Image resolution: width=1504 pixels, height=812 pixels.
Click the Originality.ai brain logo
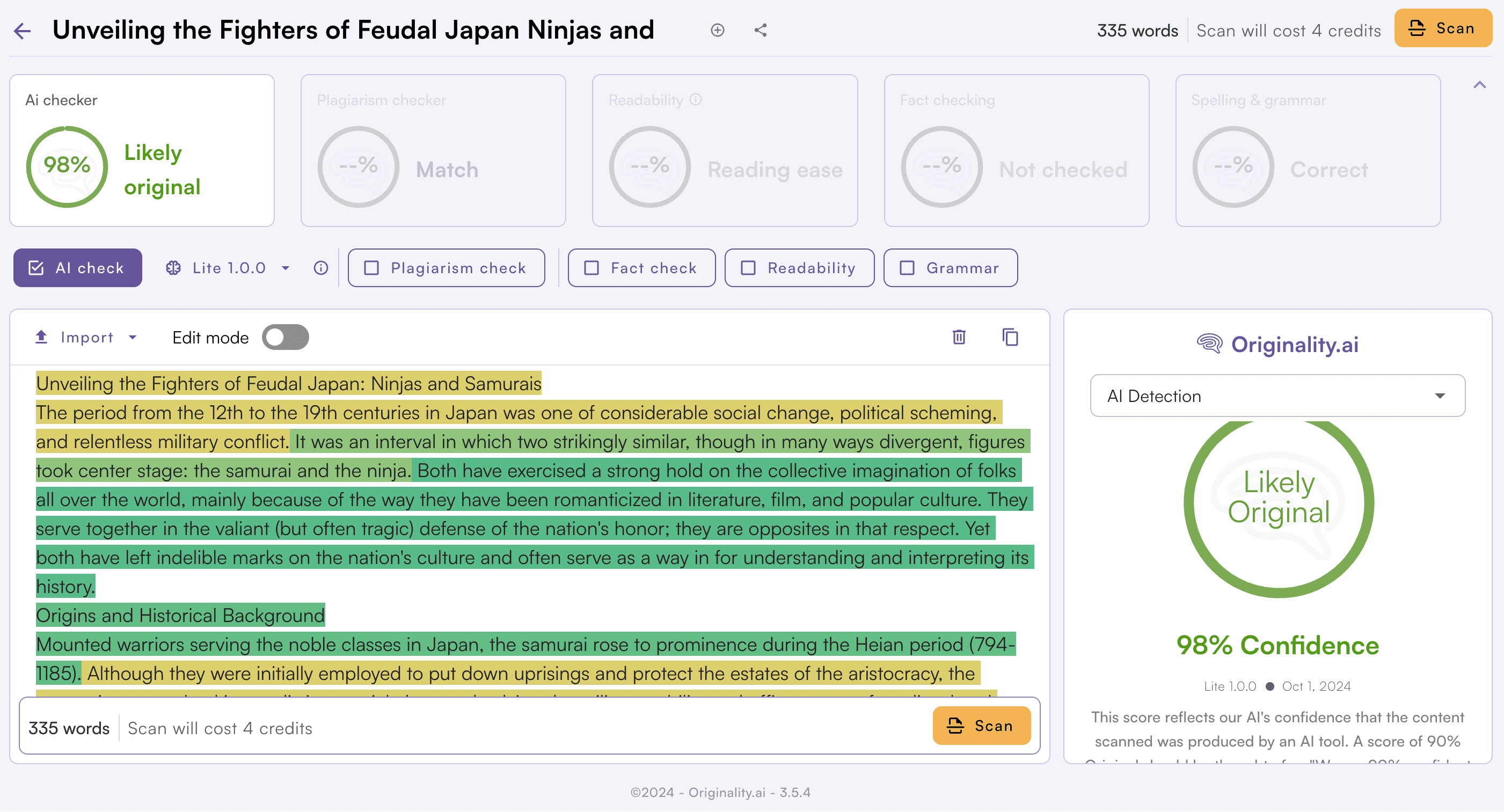1209,345
